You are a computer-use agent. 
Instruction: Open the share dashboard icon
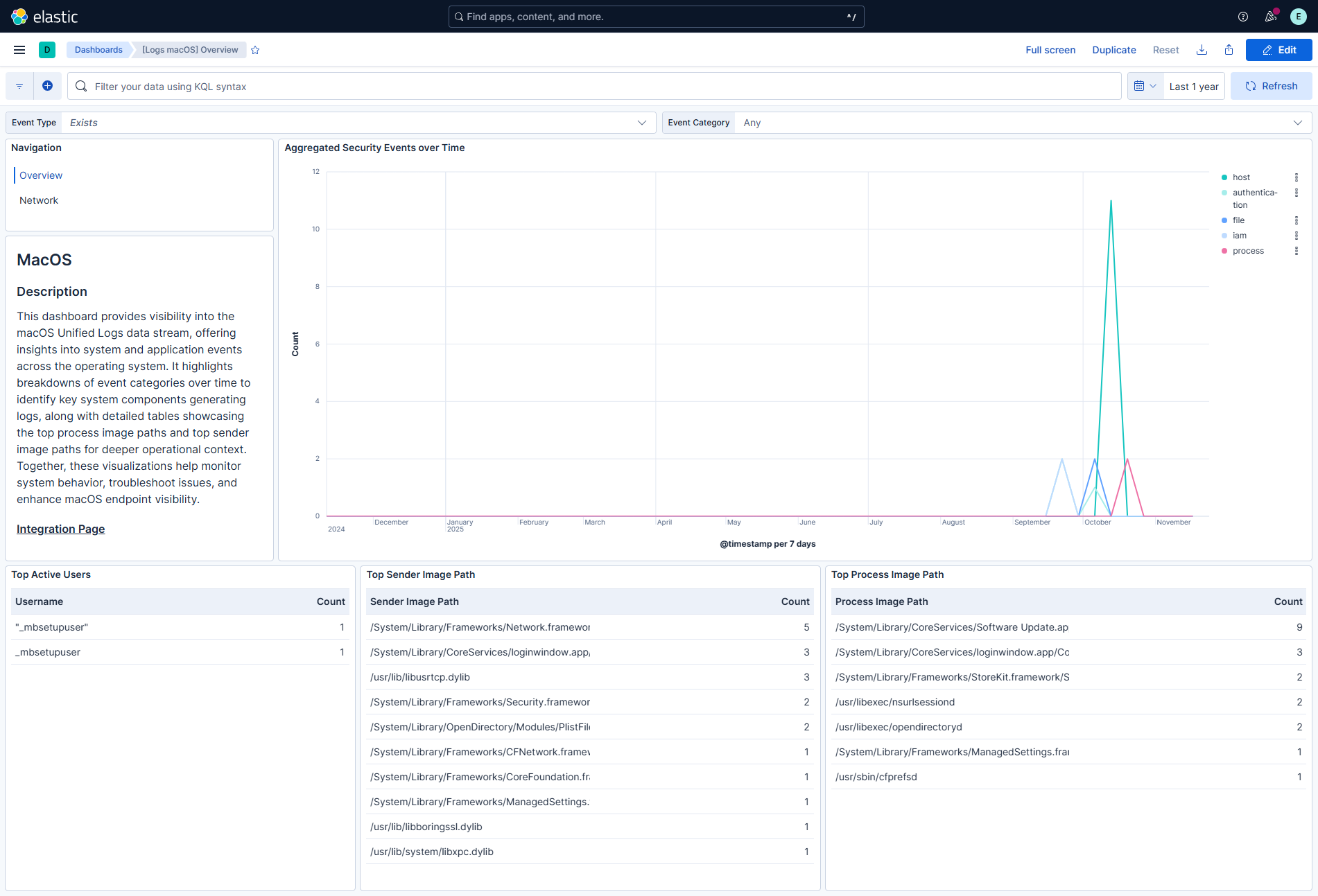coord(1229,49)
